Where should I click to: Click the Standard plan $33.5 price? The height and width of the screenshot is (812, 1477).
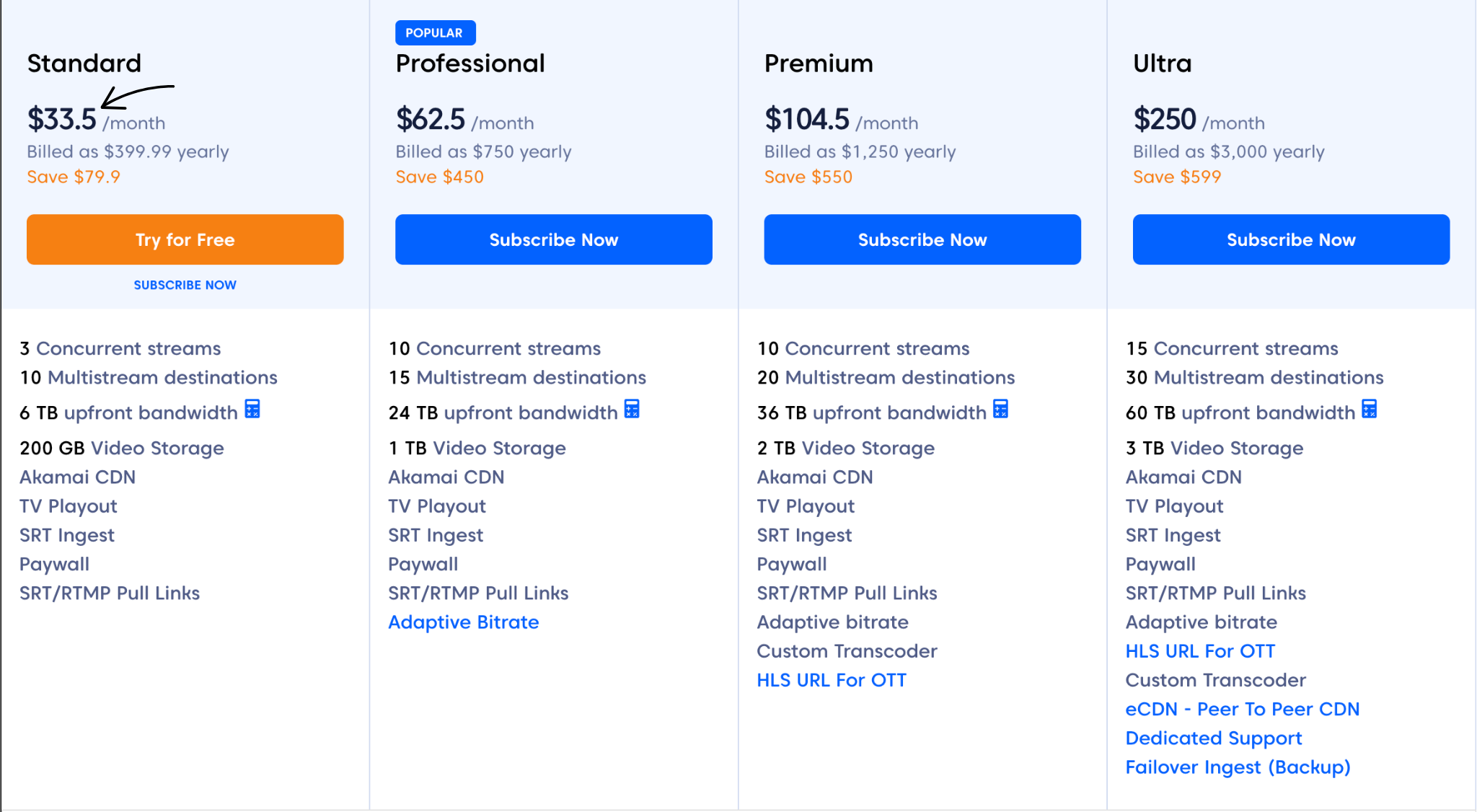(62, 120)
